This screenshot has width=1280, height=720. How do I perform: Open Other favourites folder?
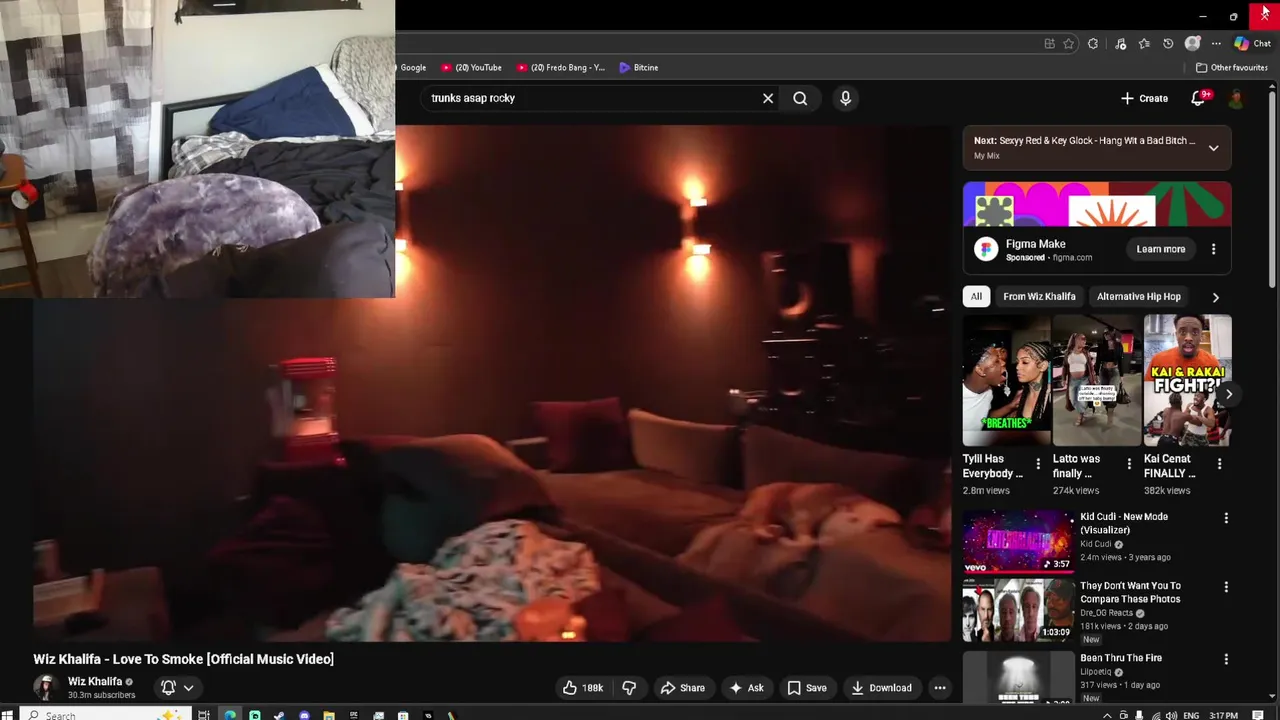pyautogui.click(x=1232, y=67)
